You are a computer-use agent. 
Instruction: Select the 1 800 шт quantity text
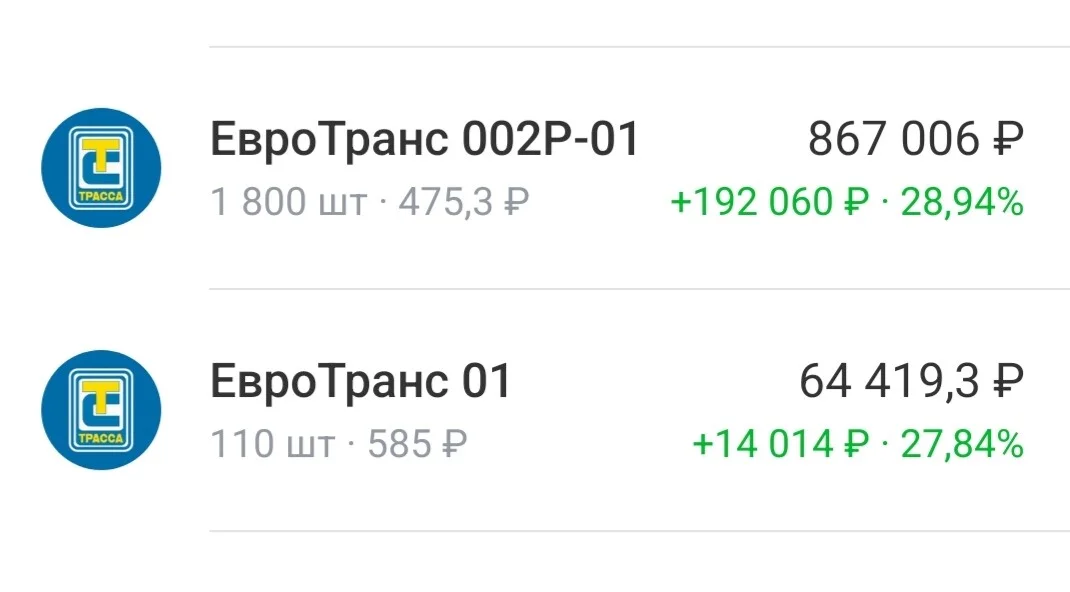coord(289,203)
